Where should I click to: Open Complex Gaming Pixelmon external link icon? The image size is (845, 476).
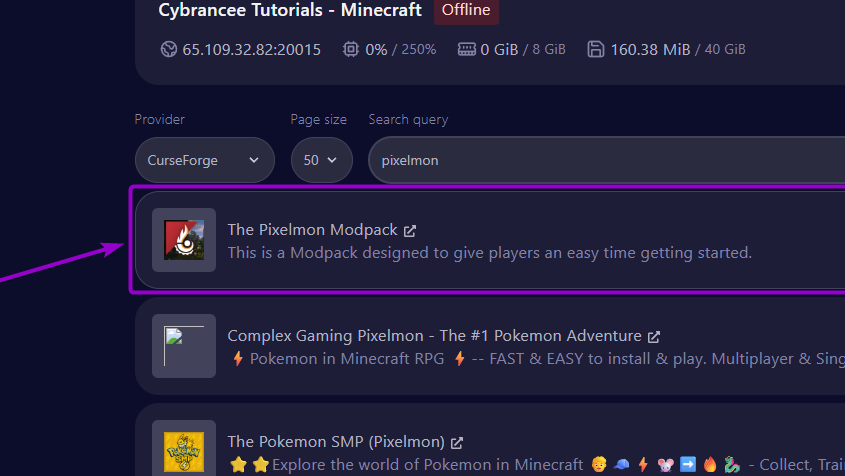pyautogui.click(x=654, y=337)
